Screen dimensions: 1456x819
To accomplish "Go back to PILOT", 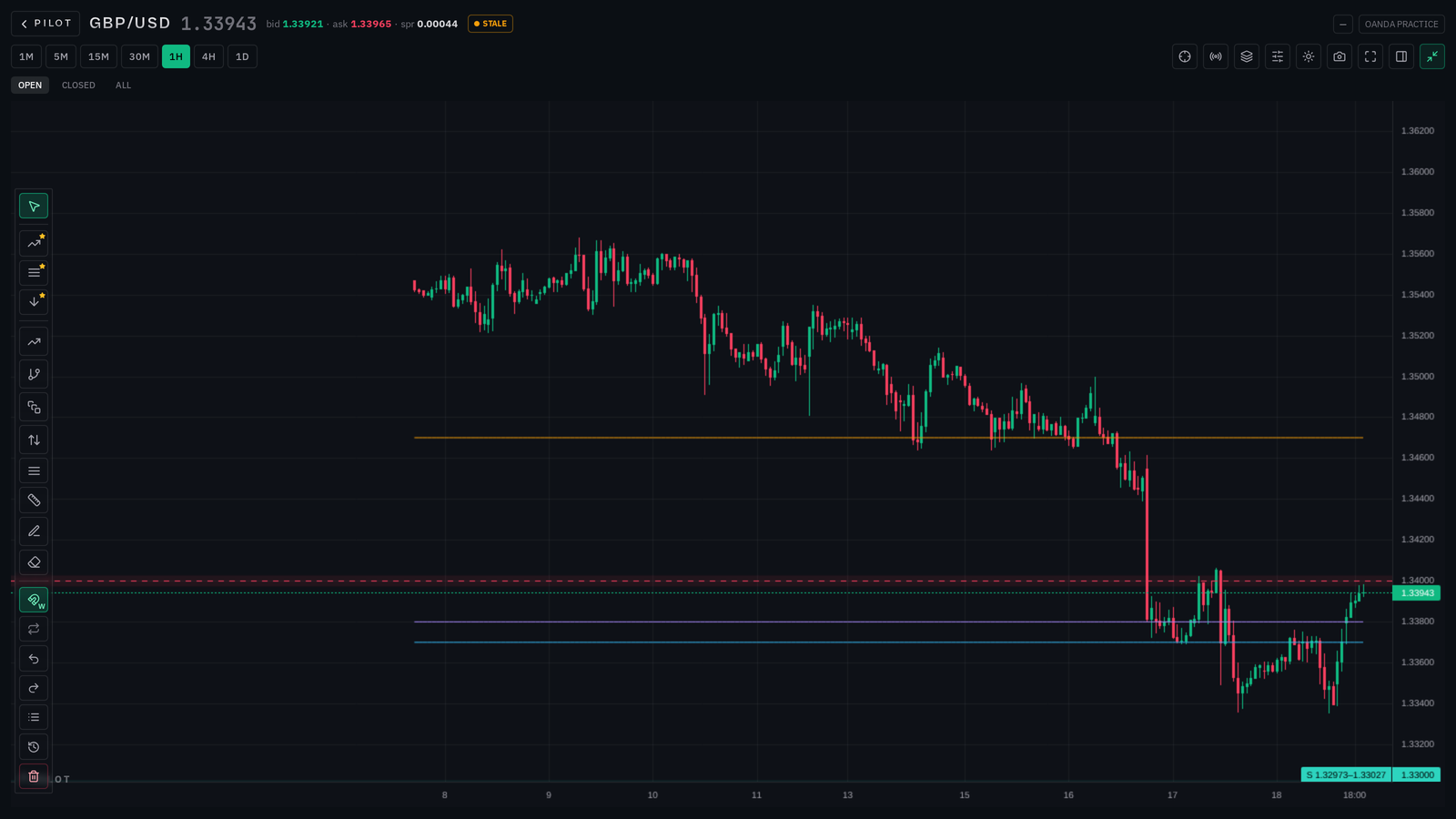I will coord(45,24).
